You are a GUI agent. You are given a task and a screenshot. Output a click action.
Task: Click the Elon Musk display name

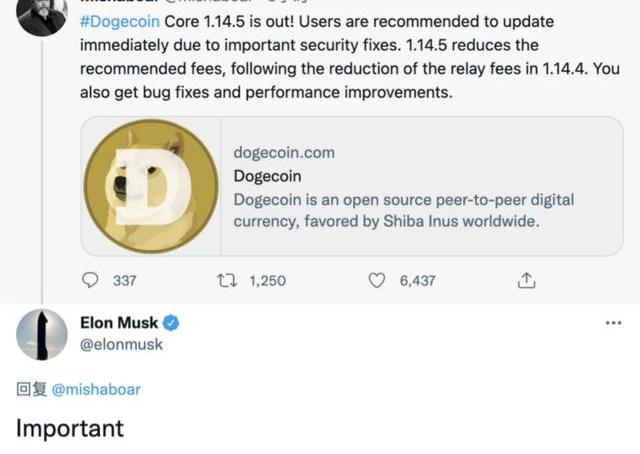coord(118,323)
